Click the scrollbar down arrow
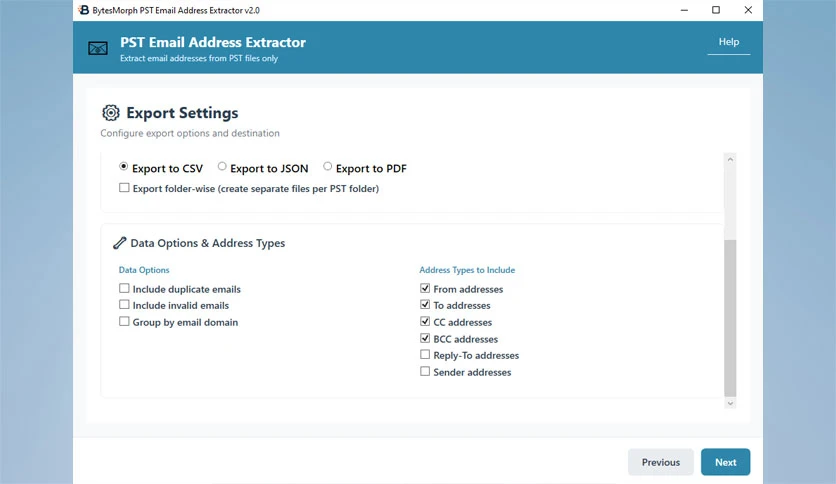Image resolution: width=836 pixels, height=484 pixels. click(x=730, y=404)
